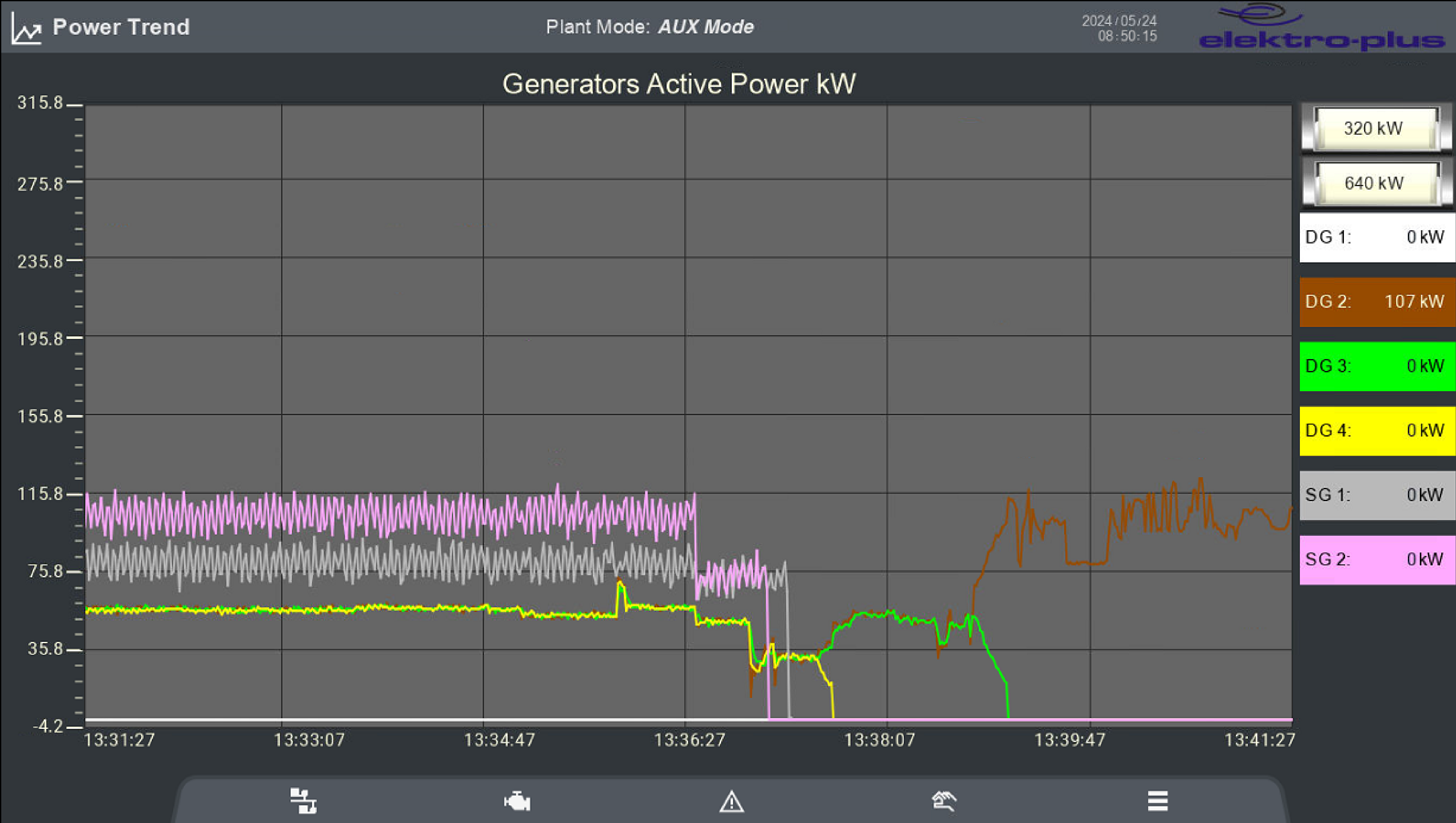Image resolution: width=1456 pixels, height=823 pixels.
Task: Toggle DG 1 trend in legend
Action: pyautogui.click(x=1377, y=237)
